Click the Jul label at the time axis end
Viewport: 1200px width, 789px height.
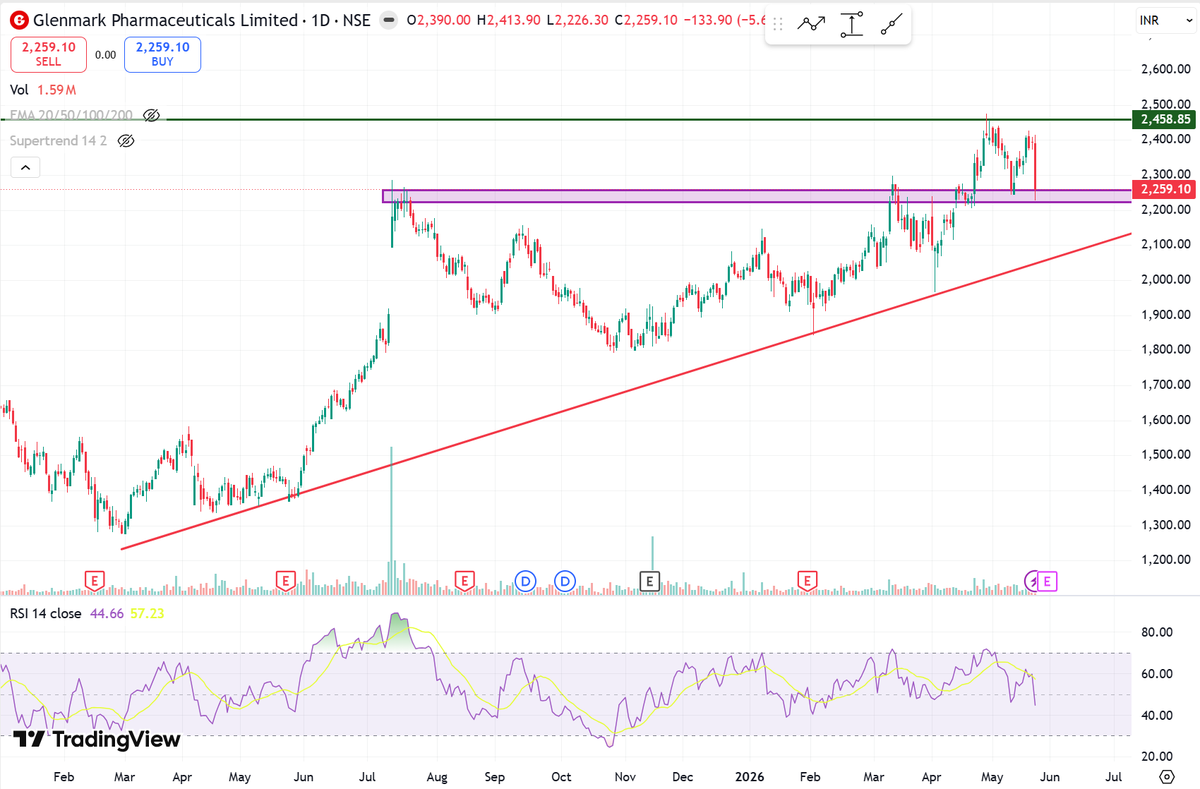pyautogui.click(x=1112, y=776)
